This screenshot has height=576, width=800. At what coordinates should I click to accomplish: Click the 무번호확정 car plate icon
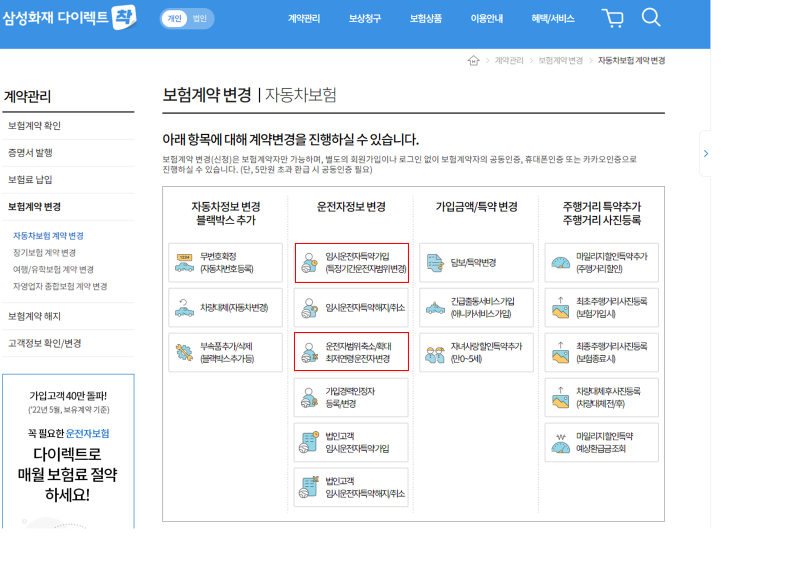(x=184, y=262)
